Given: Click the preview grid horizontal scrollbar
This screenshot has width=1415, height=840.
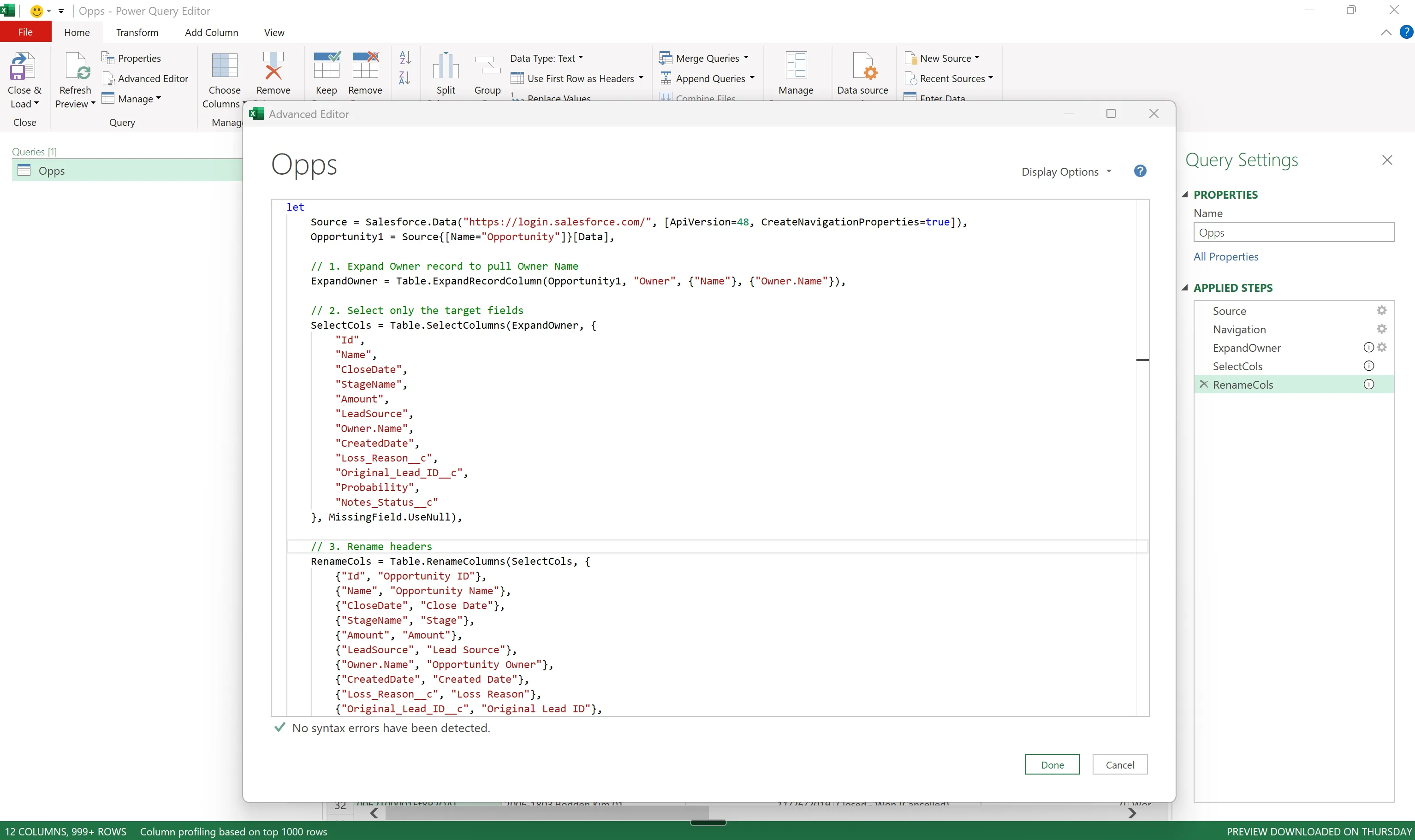Looking at the screenshot, I should [x=547, y=813].
